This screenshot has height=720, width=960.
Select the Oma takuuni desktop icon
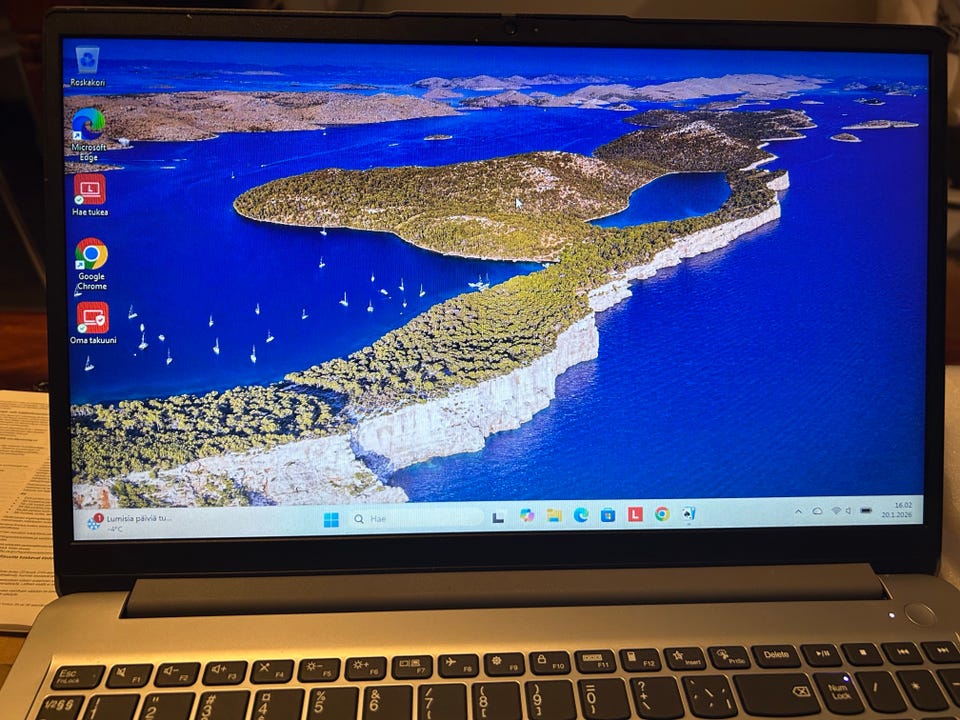coord(93,323)
